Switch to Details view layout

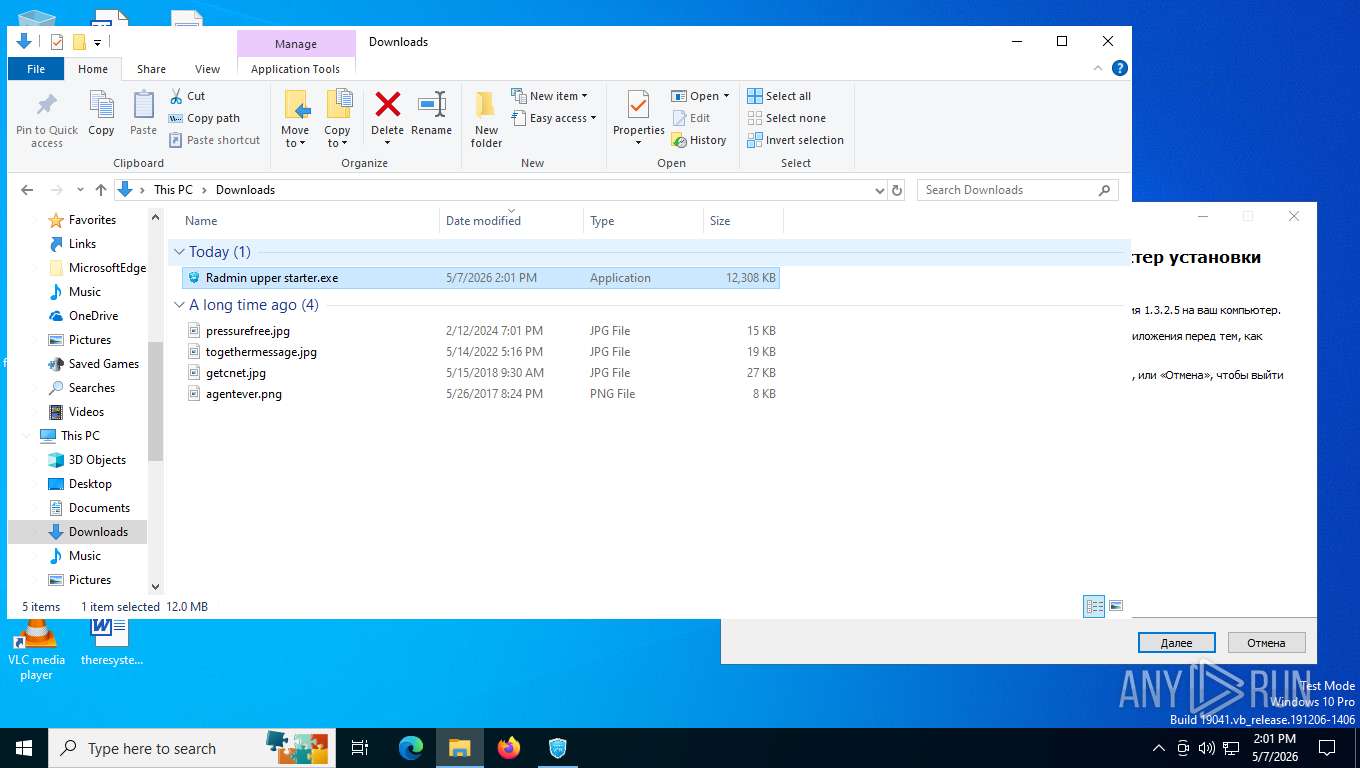pyautogui.click(x=1095, y=606)
